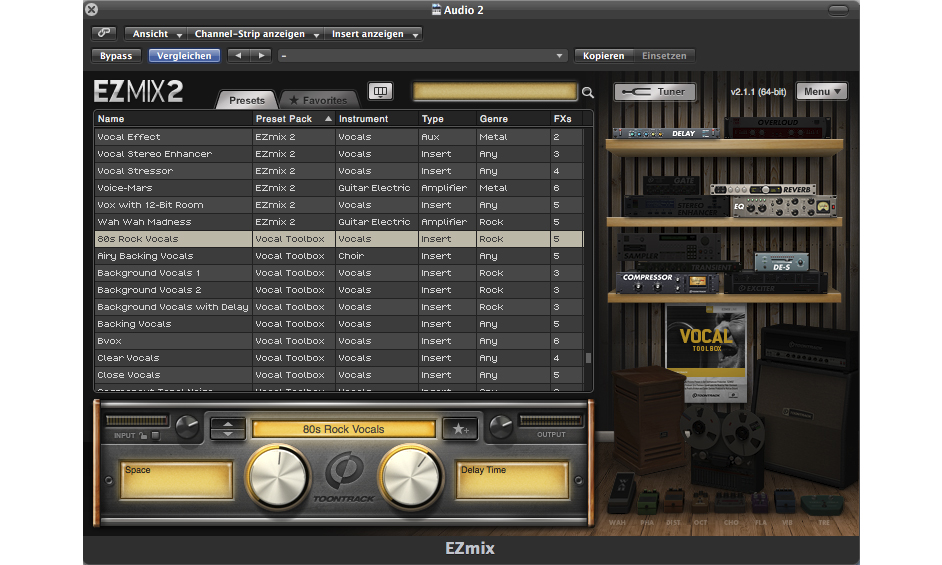Select previous preset with the up arrow
This screenshot has height=565, width=942.
[228, 424]
